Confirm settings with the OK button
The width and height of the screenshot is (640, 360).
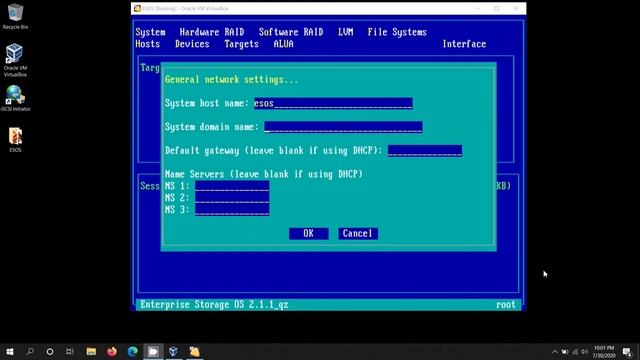tap(309, 233)
